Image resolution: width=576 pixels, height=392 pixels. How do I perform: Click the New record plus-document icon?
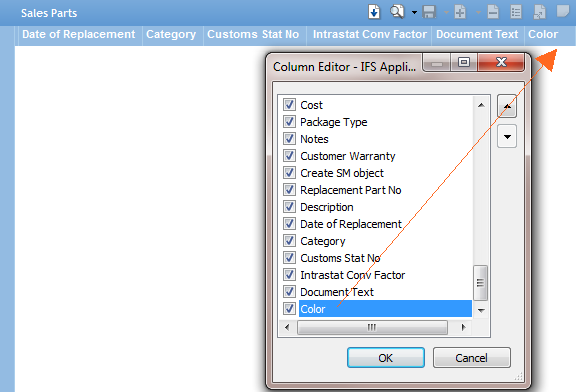coord(460,12)
